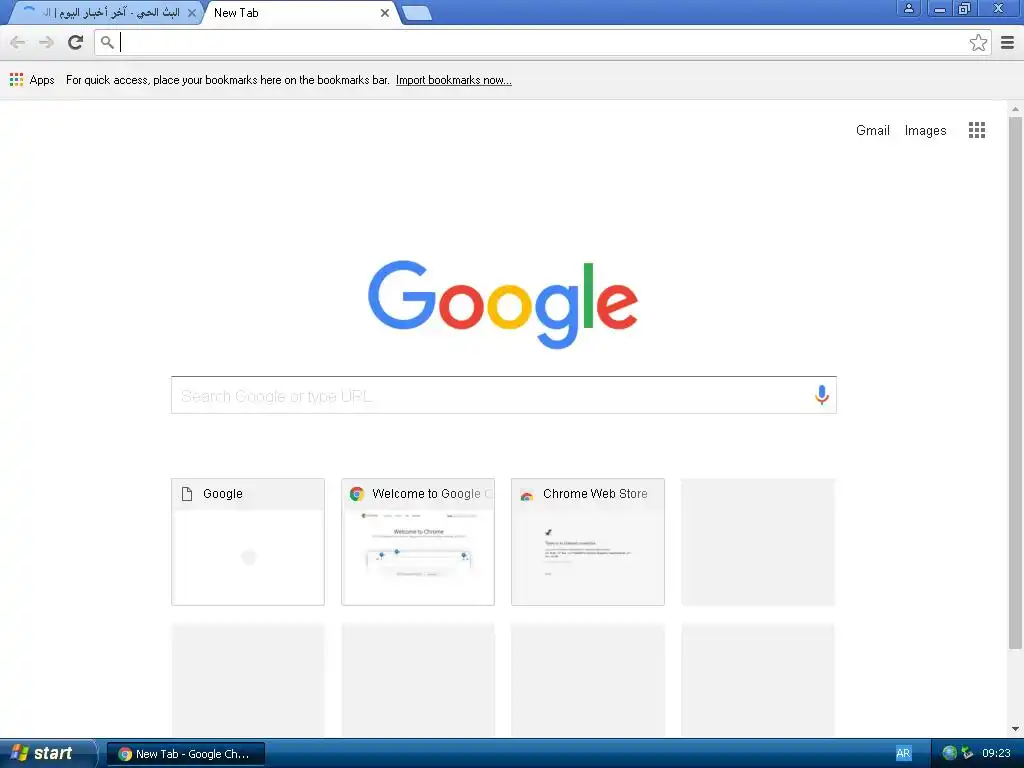The width and height of the screenshot is (1024, 768).
Task: Open the Google apps grid icon
Action: 977,130
